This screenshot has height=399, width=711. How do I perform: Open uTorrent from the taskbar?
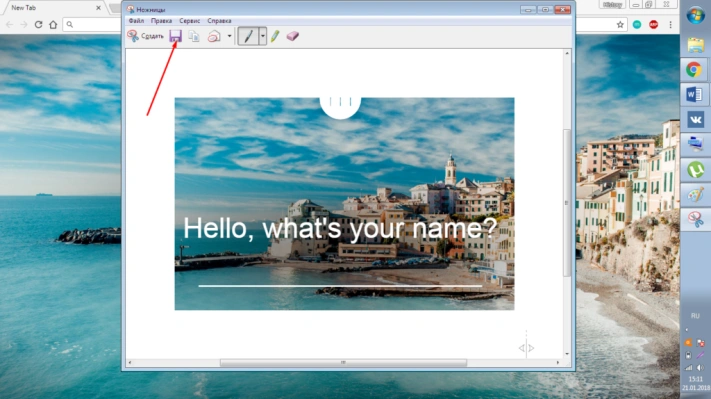pos(695,170)
